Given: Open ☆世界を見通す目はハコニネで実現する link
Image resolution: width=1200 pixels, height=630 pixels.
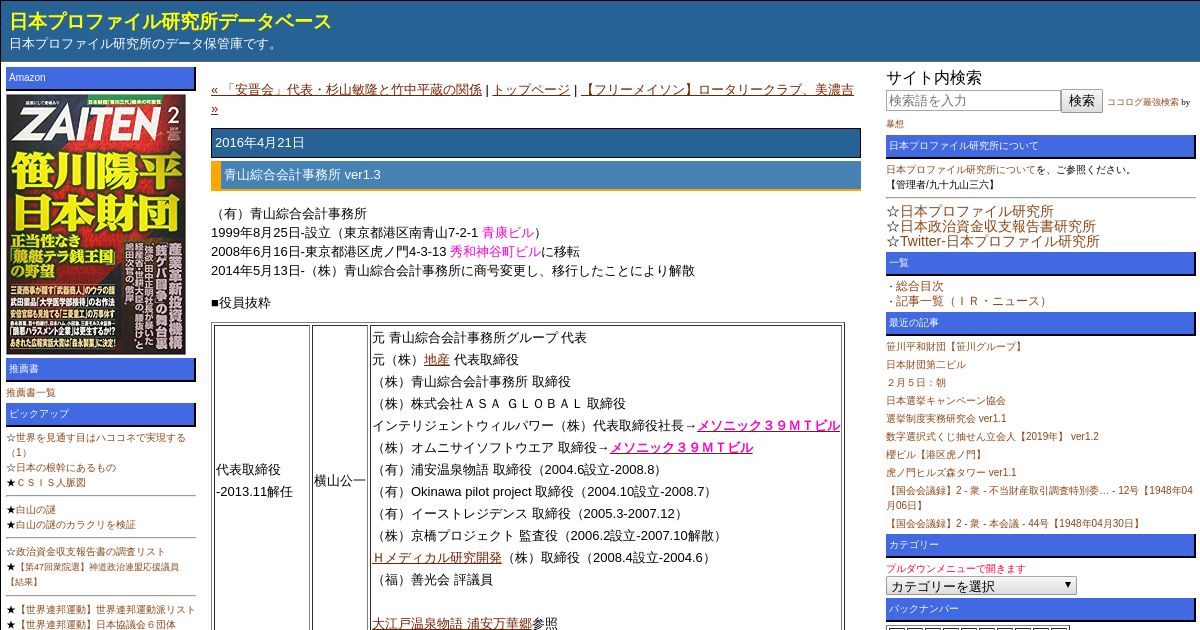Looking at the screenshot, I should [96, 445].
